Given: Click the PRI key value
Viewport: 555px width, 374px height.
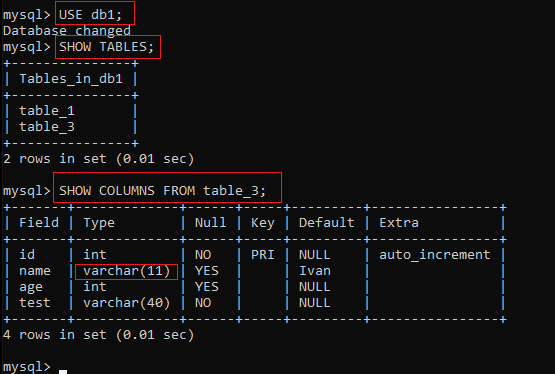Looking at the screenshot, I should (x=262, y=255).
